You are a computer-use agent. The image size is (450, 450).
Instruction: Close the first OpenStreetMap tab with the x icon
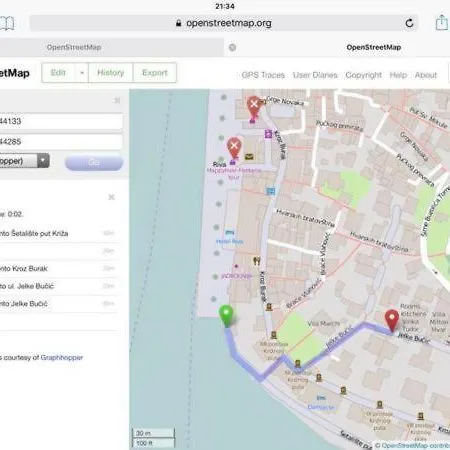click(232, 47)
